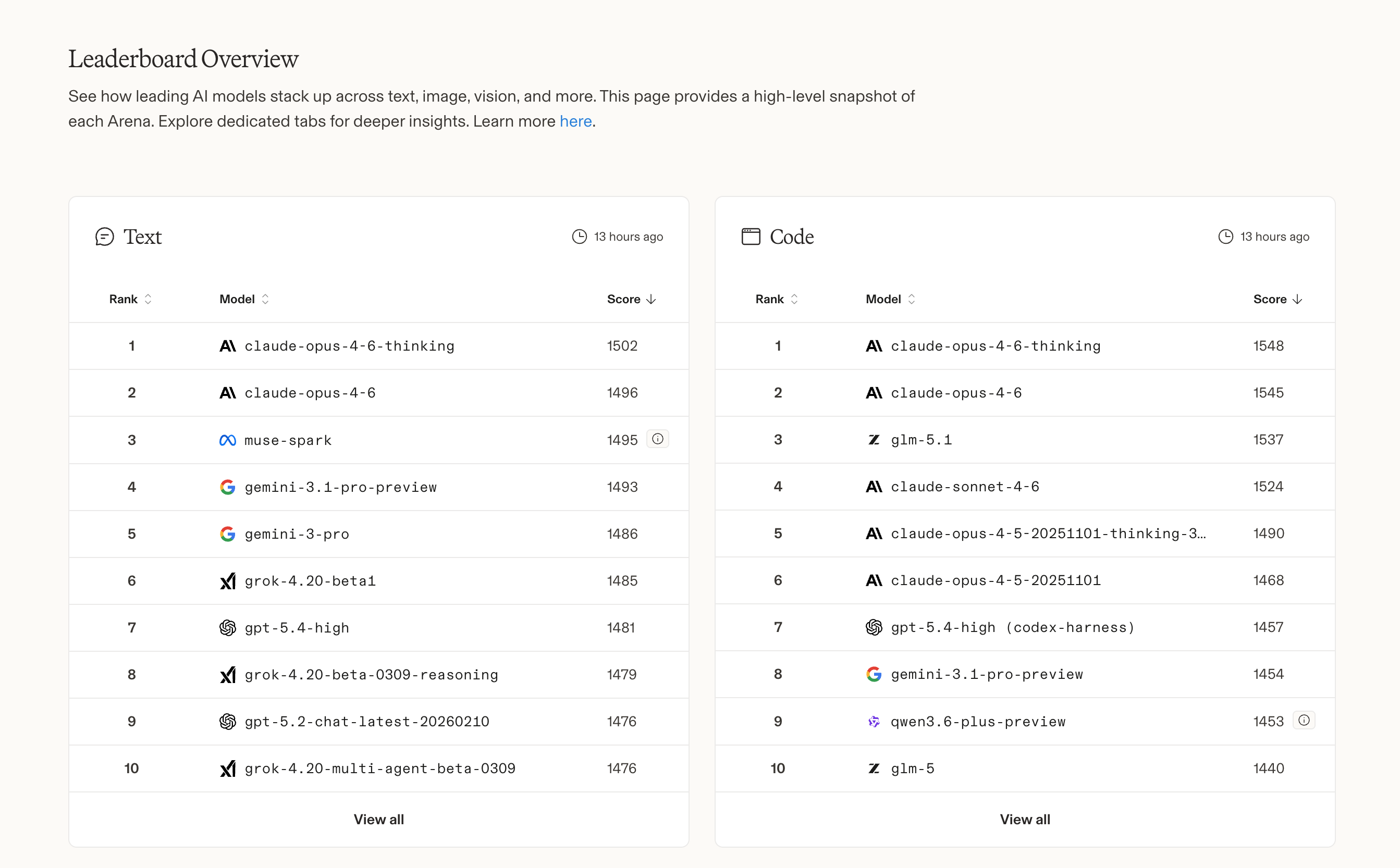Viewport: 1400px width, 868px height.
Task: Select the claude-sonnet-4-6 row in Code
Action: click(x=965, y=487)
